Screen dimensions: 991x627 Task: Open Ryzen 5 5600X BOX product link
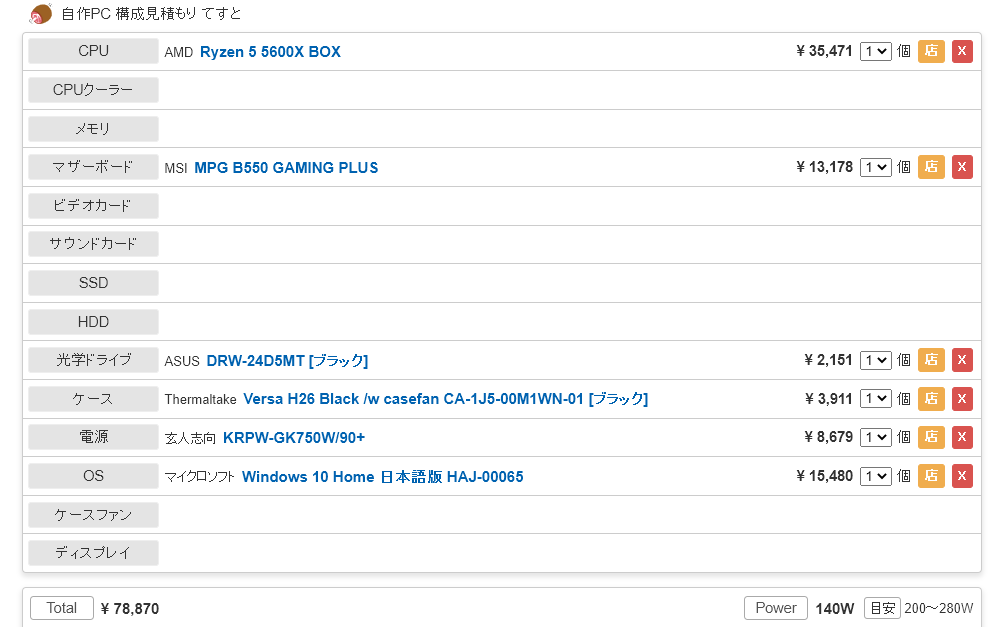[x=270, y=52]
